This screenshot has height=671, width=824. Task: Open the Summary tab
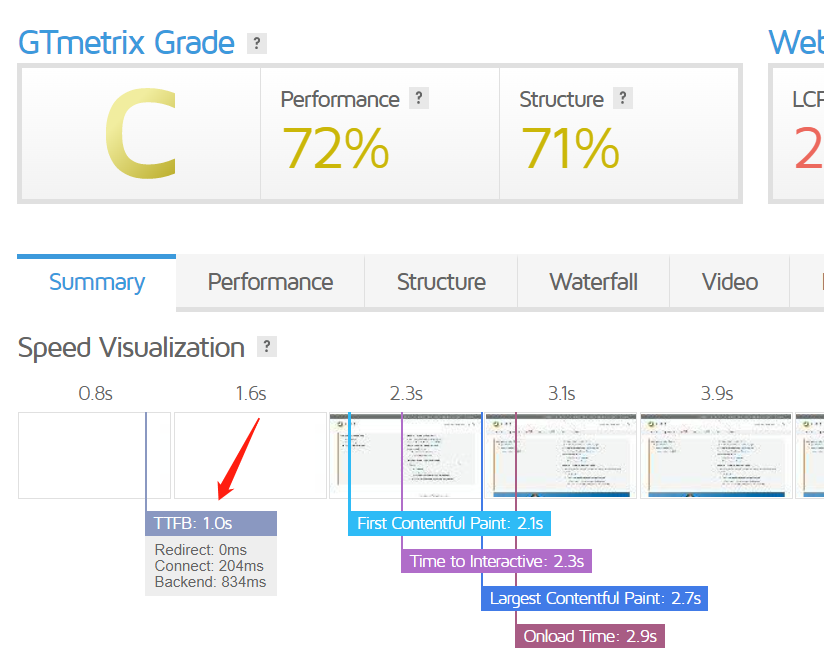click(96, 282)
